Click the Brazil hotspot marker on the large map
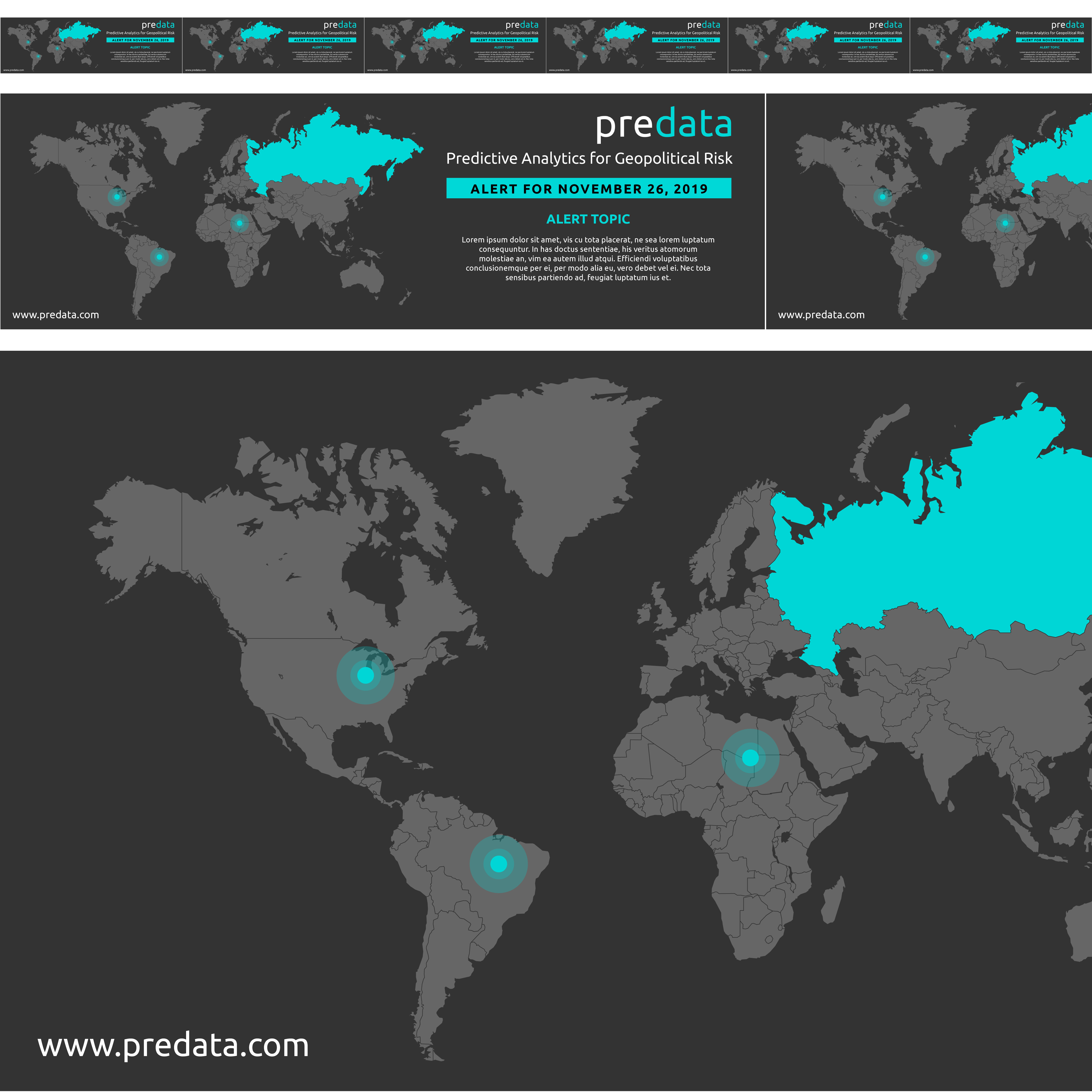Image resolution: width=1092 pixels, height=1092 pixels. click(x=499, y=864)
